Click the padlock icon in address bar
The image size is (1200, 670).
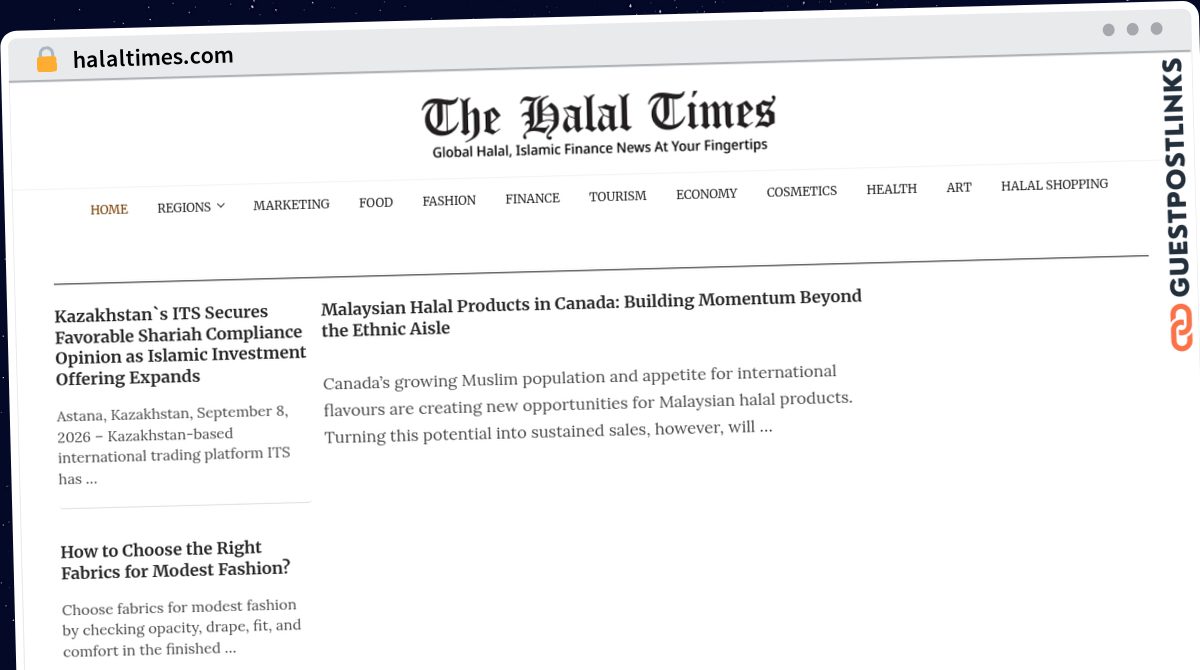click(x=47, y=60)
